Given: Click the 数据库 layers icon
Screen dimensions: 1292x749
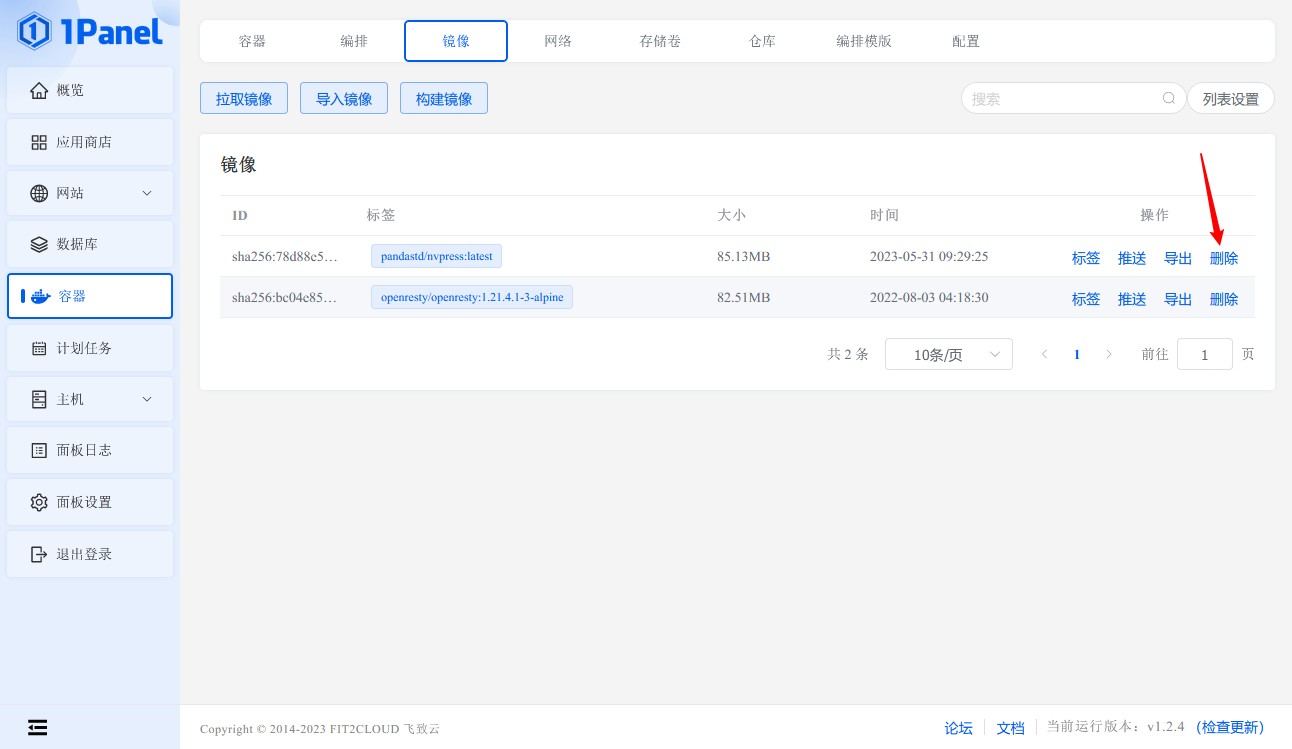Looking at the screenshot, I should coord(39,244).
